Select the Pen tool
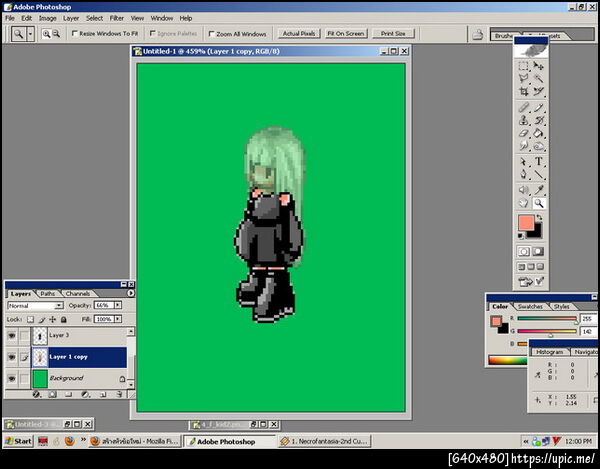 pyautogui.click(x=523, y=174)
